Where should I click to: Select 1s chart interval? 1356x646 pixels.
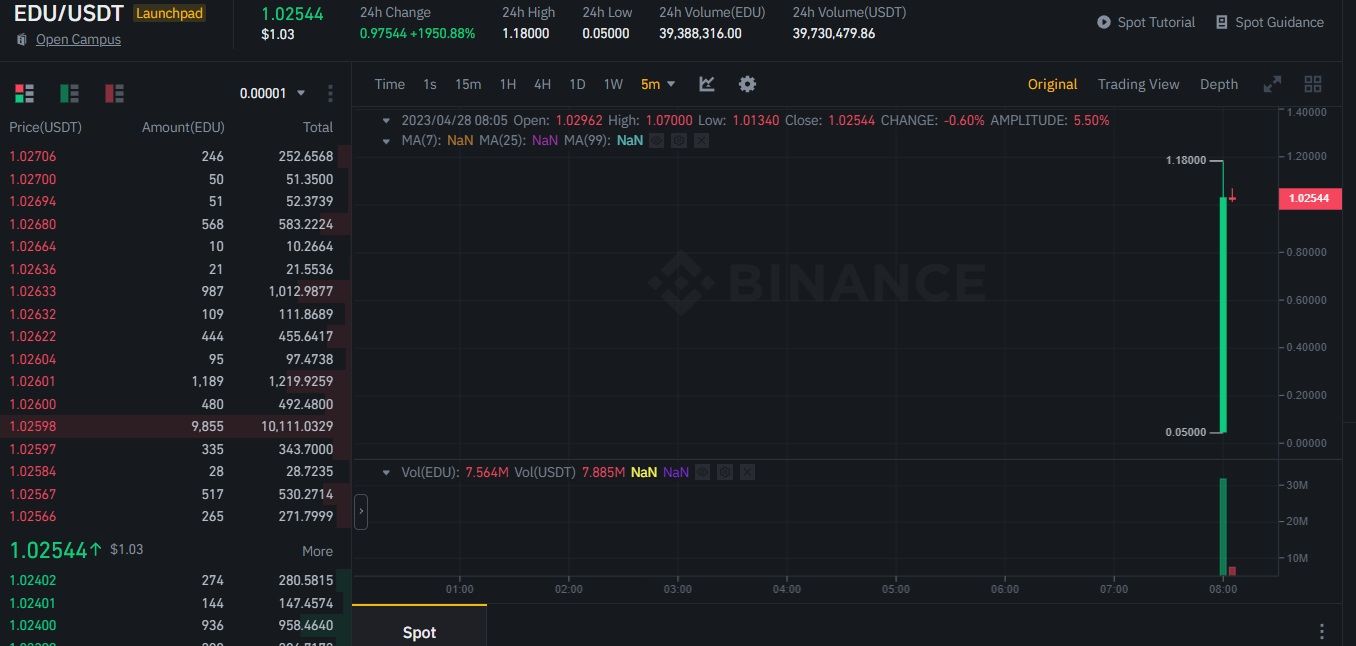pos(430,84)
